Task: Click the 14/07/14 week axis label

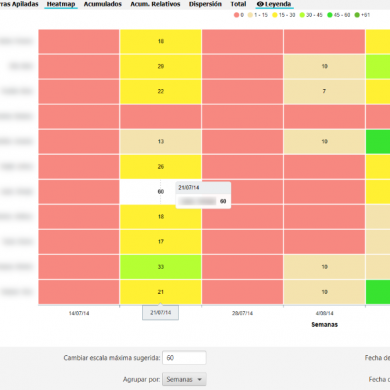Action: pyautogui.click(x=79, y=313)
